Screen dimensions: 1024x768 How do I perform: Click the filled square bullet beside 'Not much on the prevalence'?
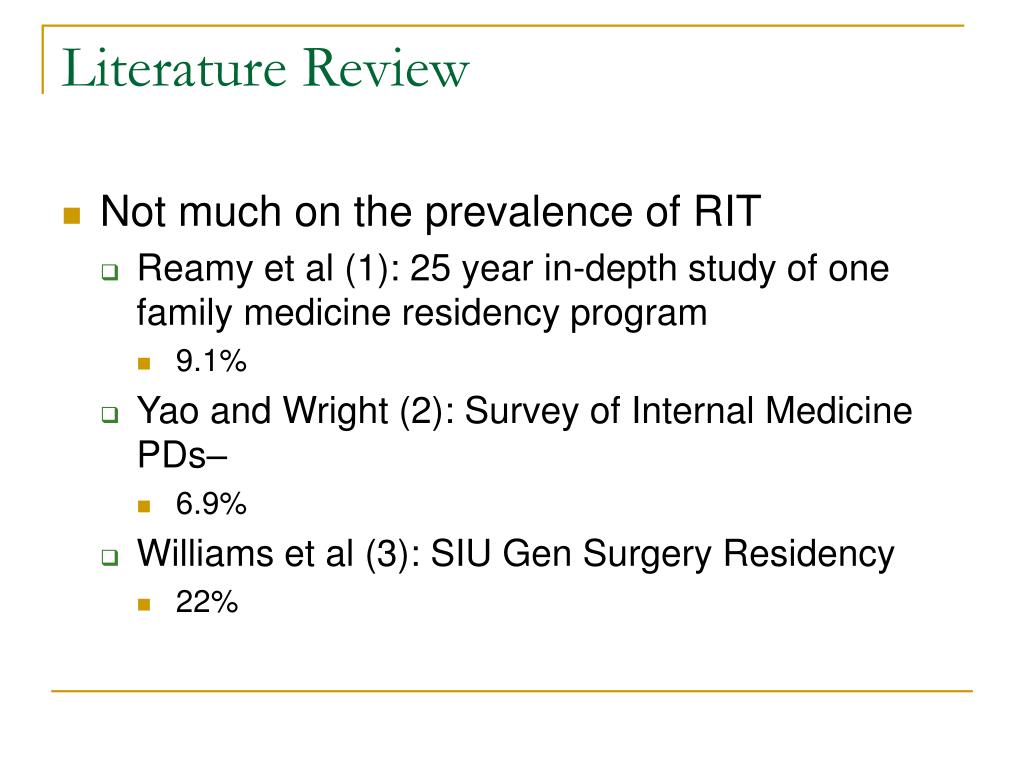(x=72, y=215)
